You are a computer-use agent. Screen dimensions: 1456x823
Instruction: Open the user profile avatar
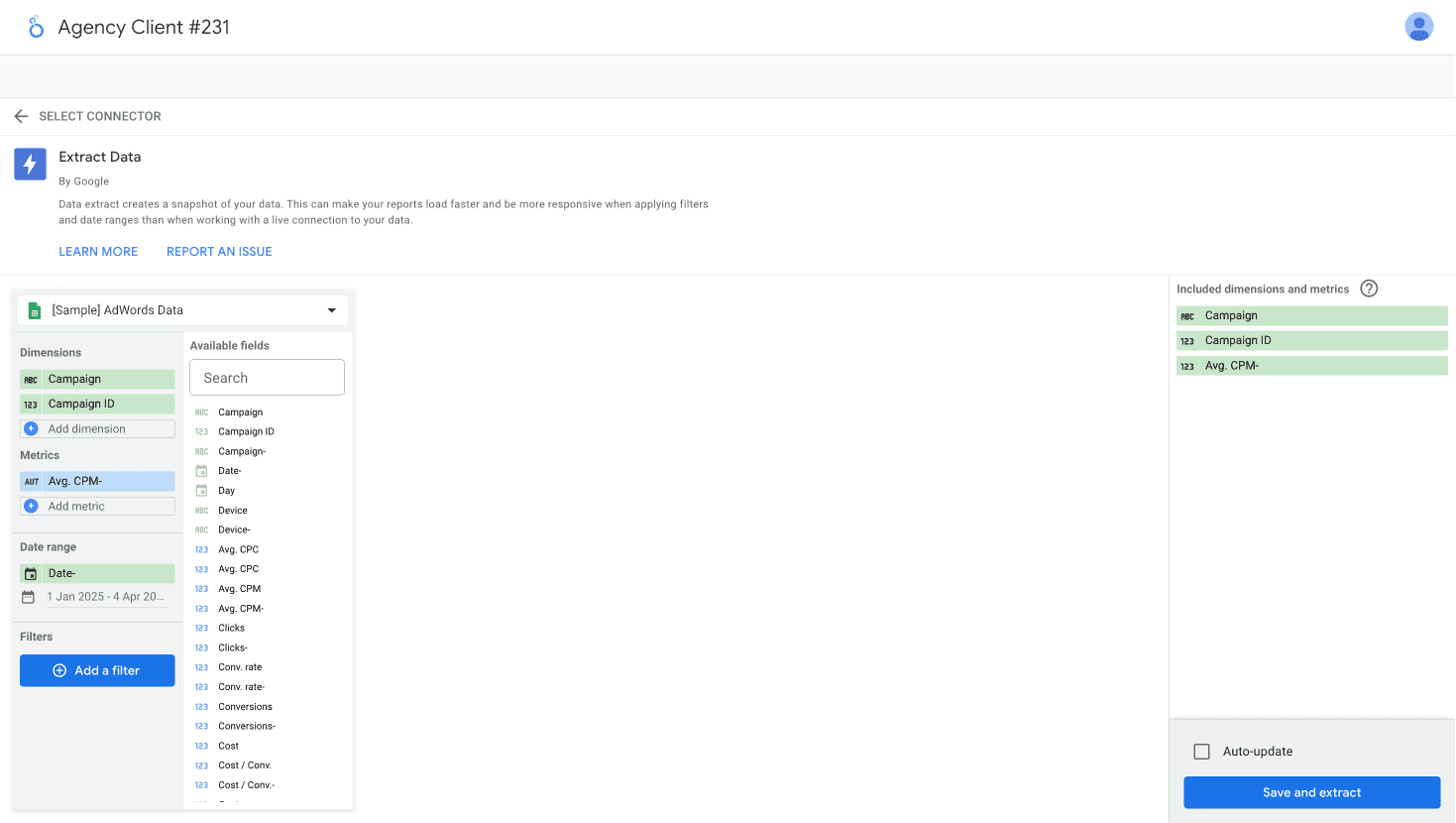coord(1419,27)
